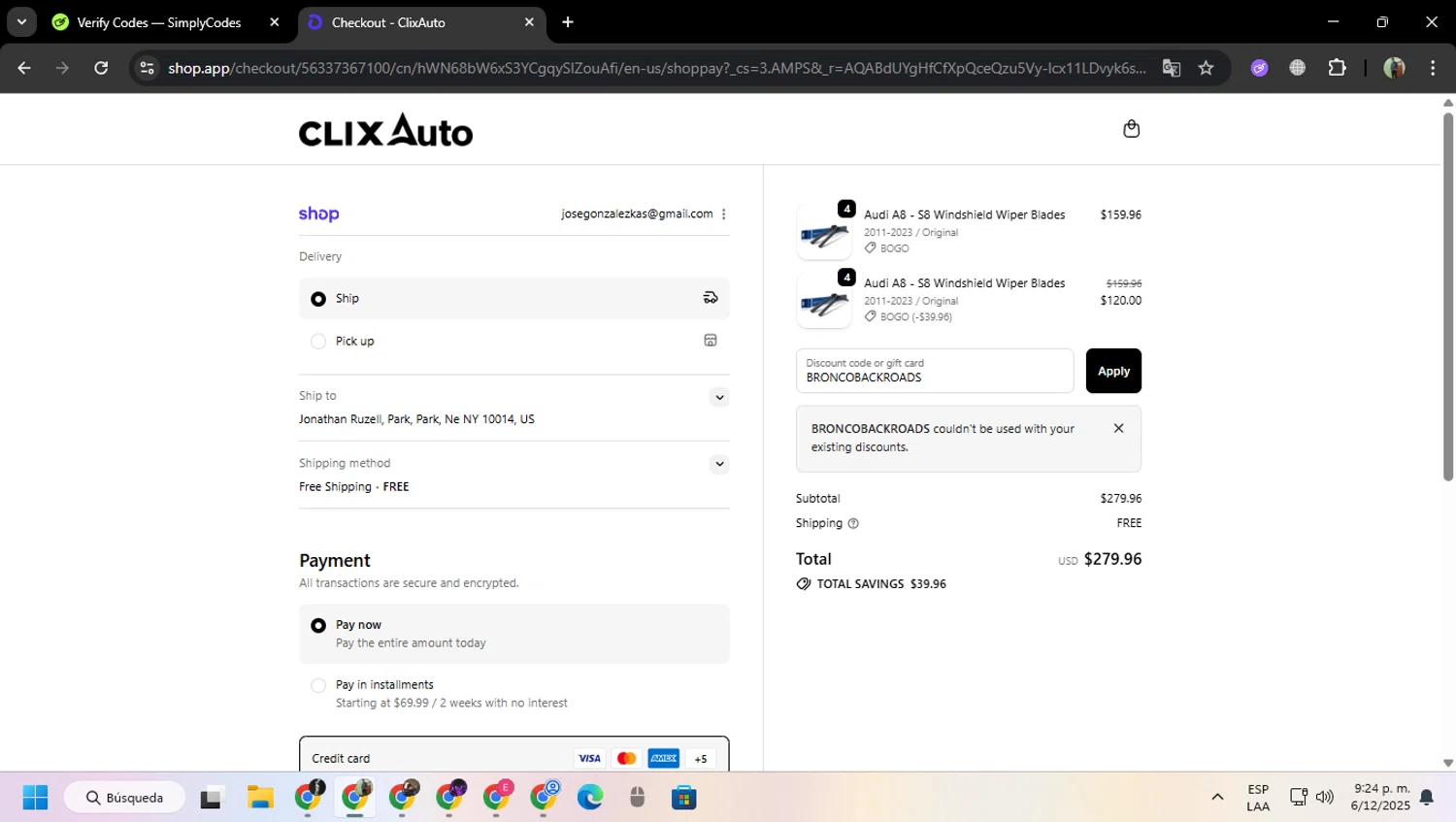Click the browser address bar URL

point(656,68)
